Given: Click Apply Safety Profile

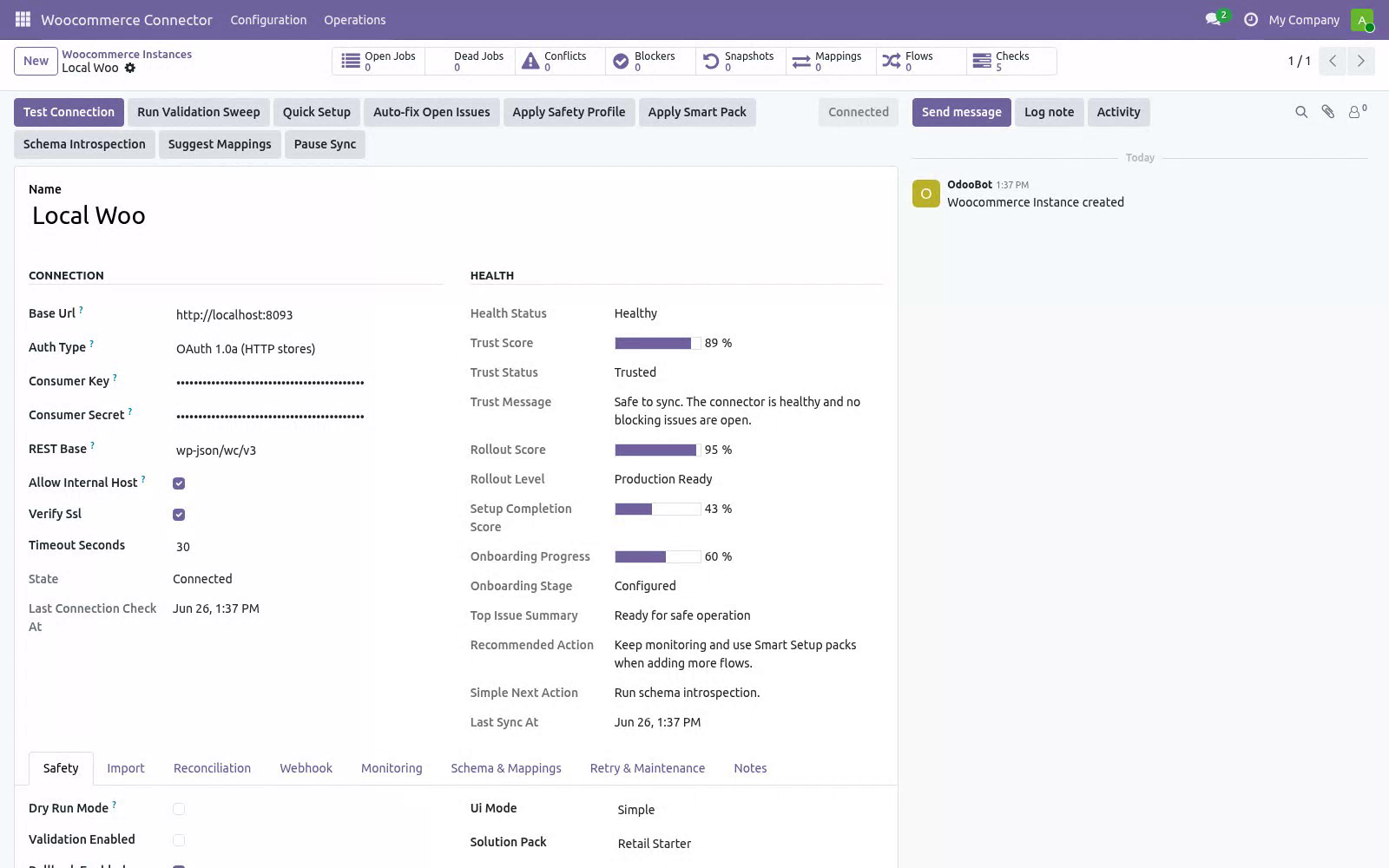Looking at the screenshot, I should (569, 112).
